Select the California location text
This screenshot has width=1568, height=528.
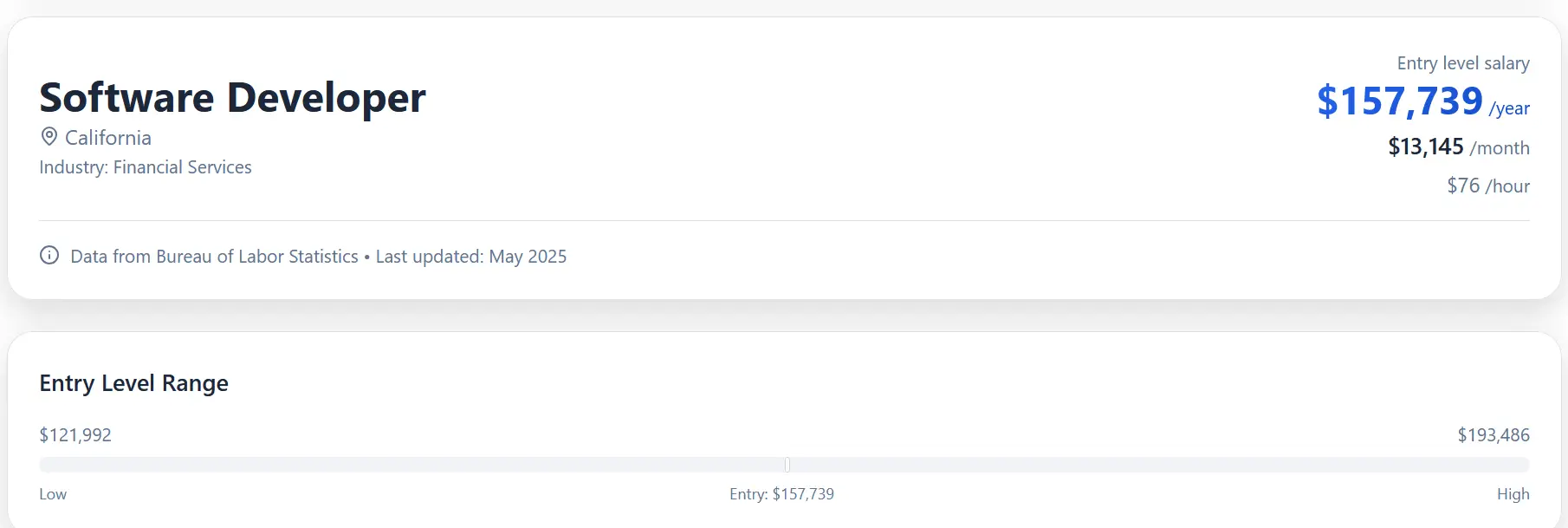point(108,138)
